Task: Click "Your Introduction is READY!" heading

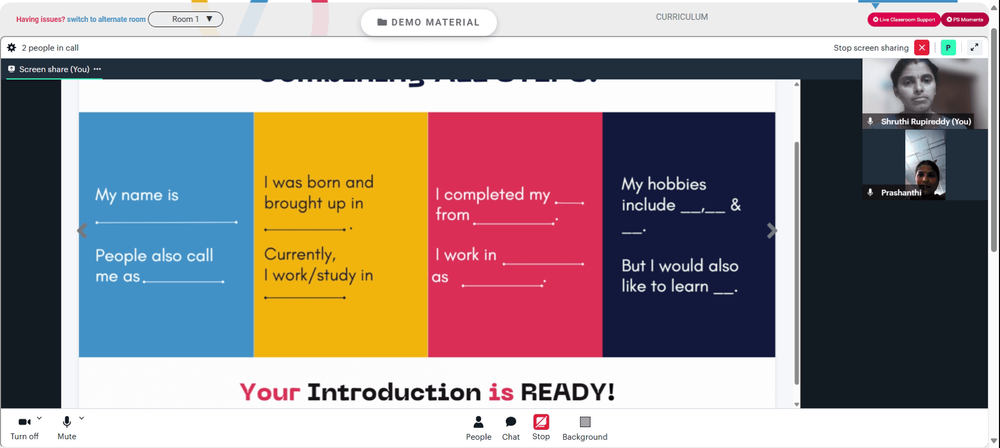Action: coord(427,392)
